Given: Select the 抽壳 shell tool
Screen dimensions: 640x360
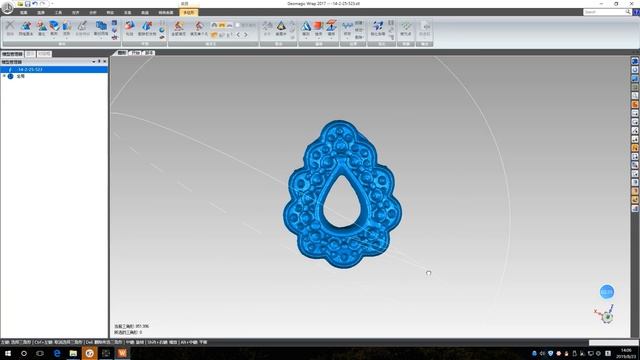Looking at the screenshot, I should coord(306,28).
